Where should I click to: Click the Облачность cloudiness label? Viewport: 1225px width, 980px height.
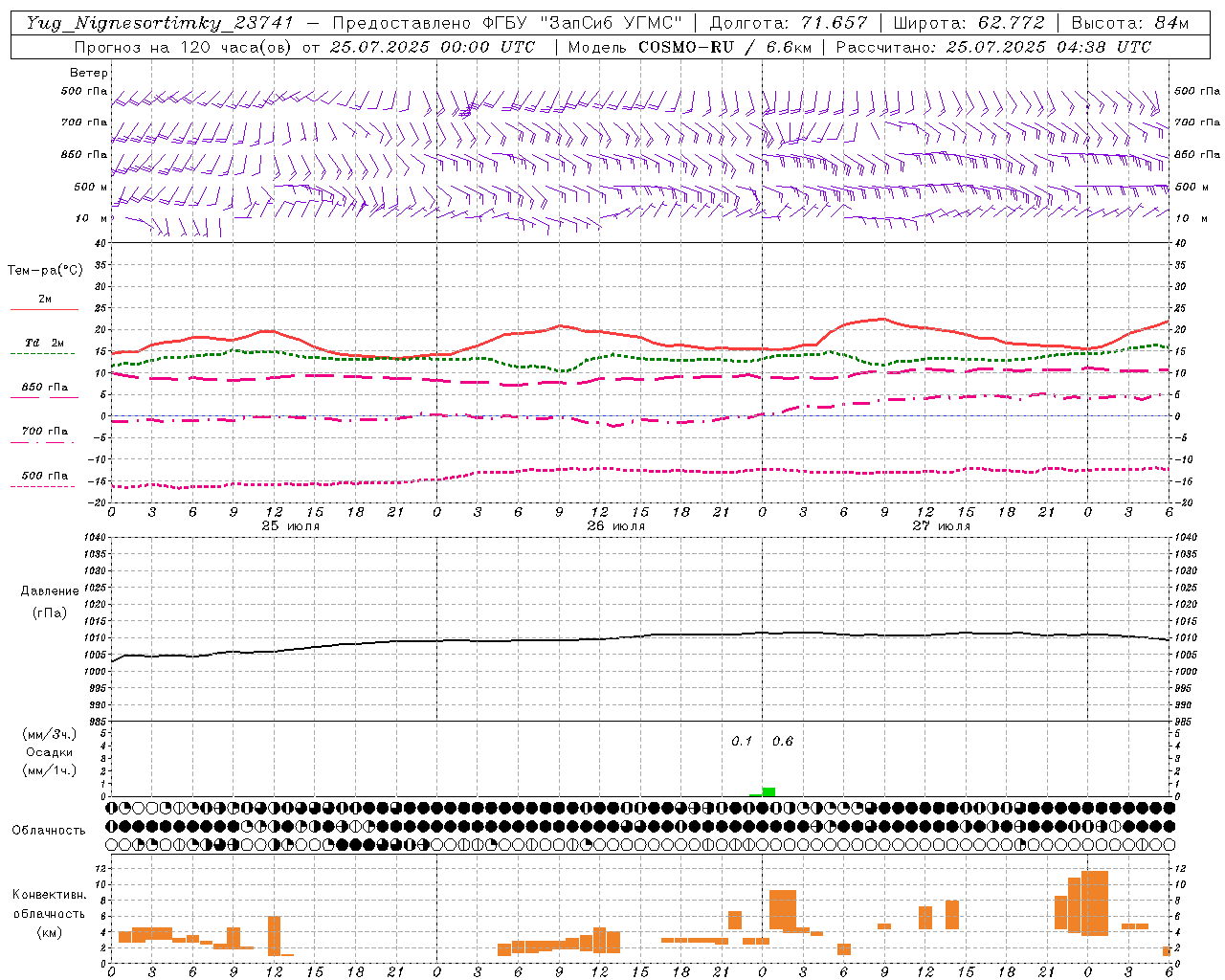tap(49, 831)
